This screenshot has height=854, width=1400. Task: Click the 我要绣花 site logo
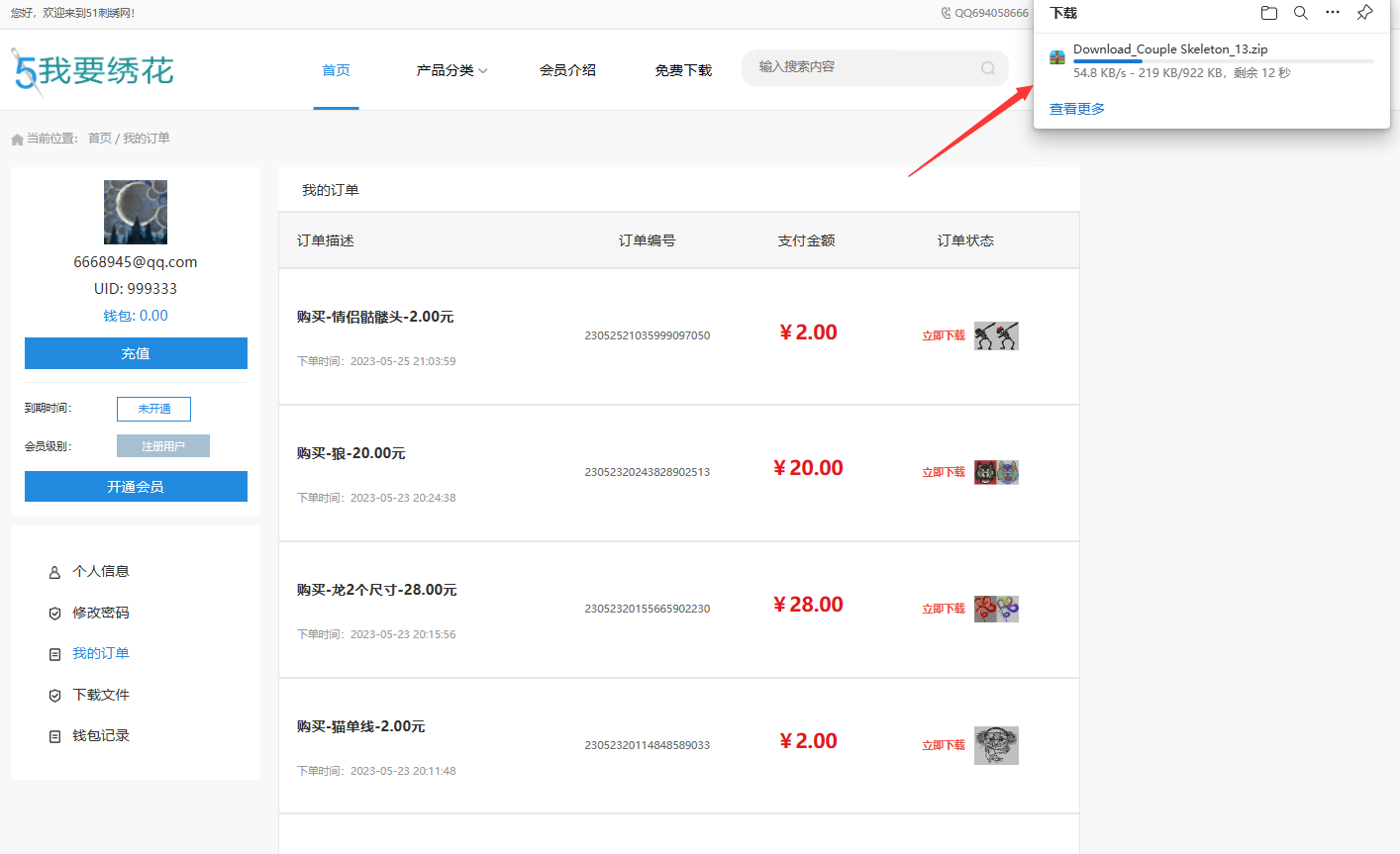(92, 71)
